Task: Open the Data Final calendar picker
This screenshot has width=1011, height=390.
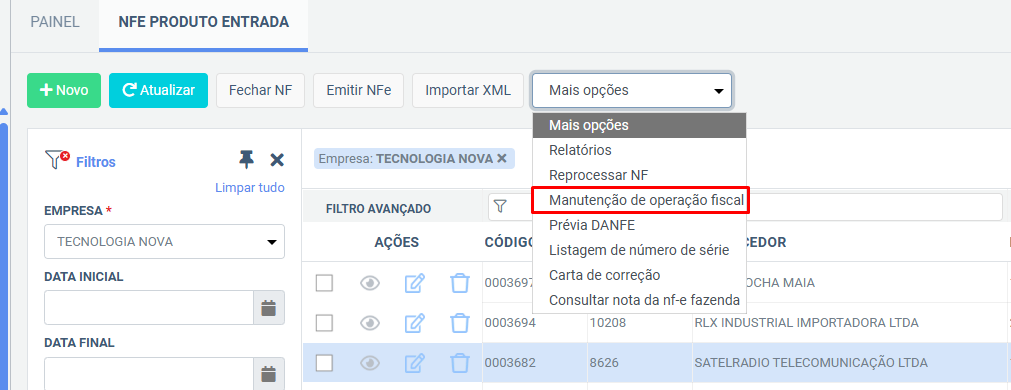Action: click(x=268, y=374)
